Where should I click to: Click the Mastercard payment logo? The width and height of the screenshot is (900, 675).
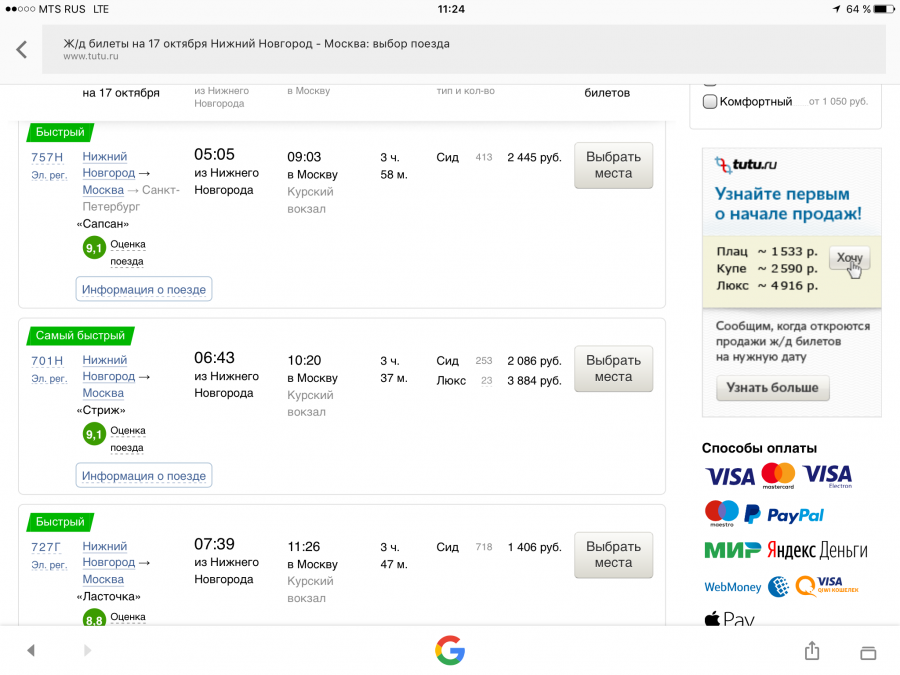click(778, 476)
